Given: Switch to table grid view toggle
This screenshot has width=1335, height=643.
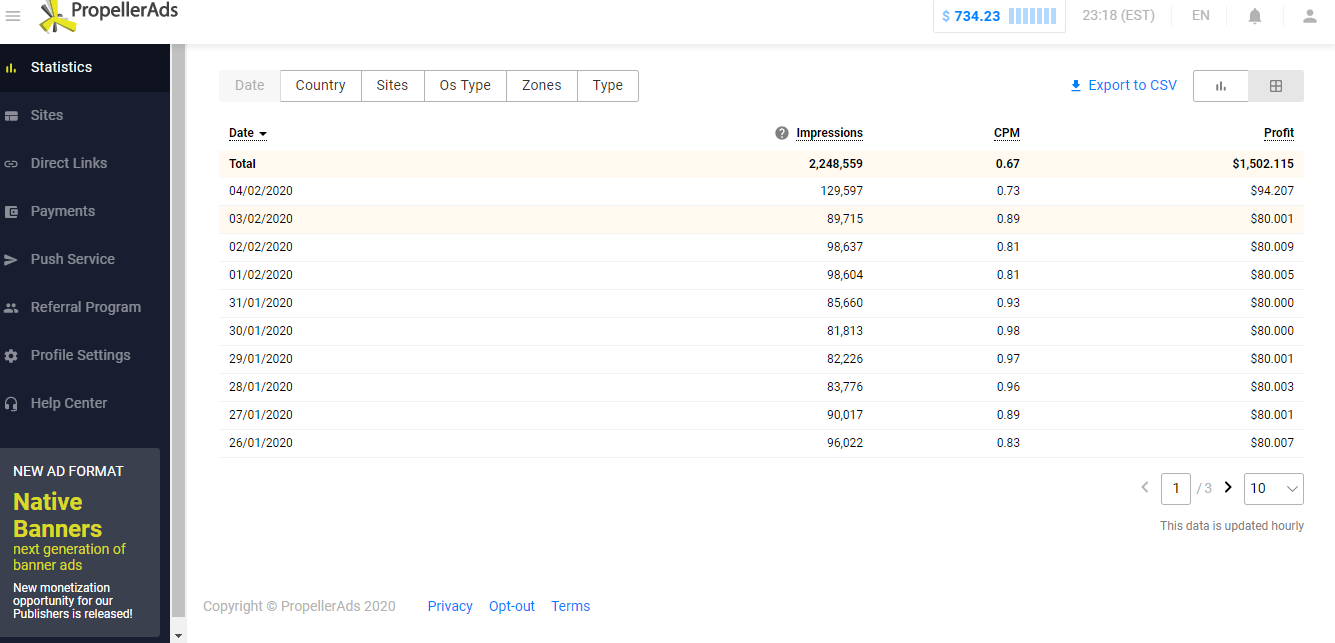Looking at the screenshot, I should click(x=1276, y=86).
